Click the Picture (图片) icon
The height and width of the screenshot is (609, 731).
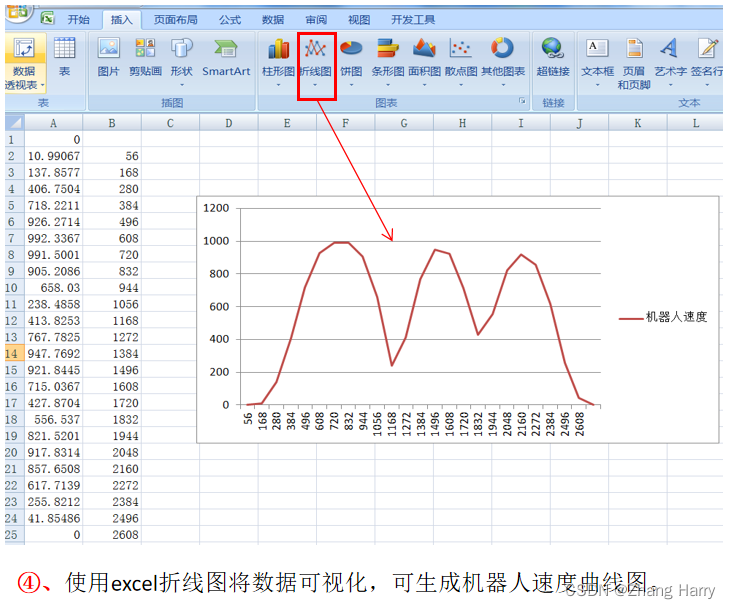click(109, 48)
